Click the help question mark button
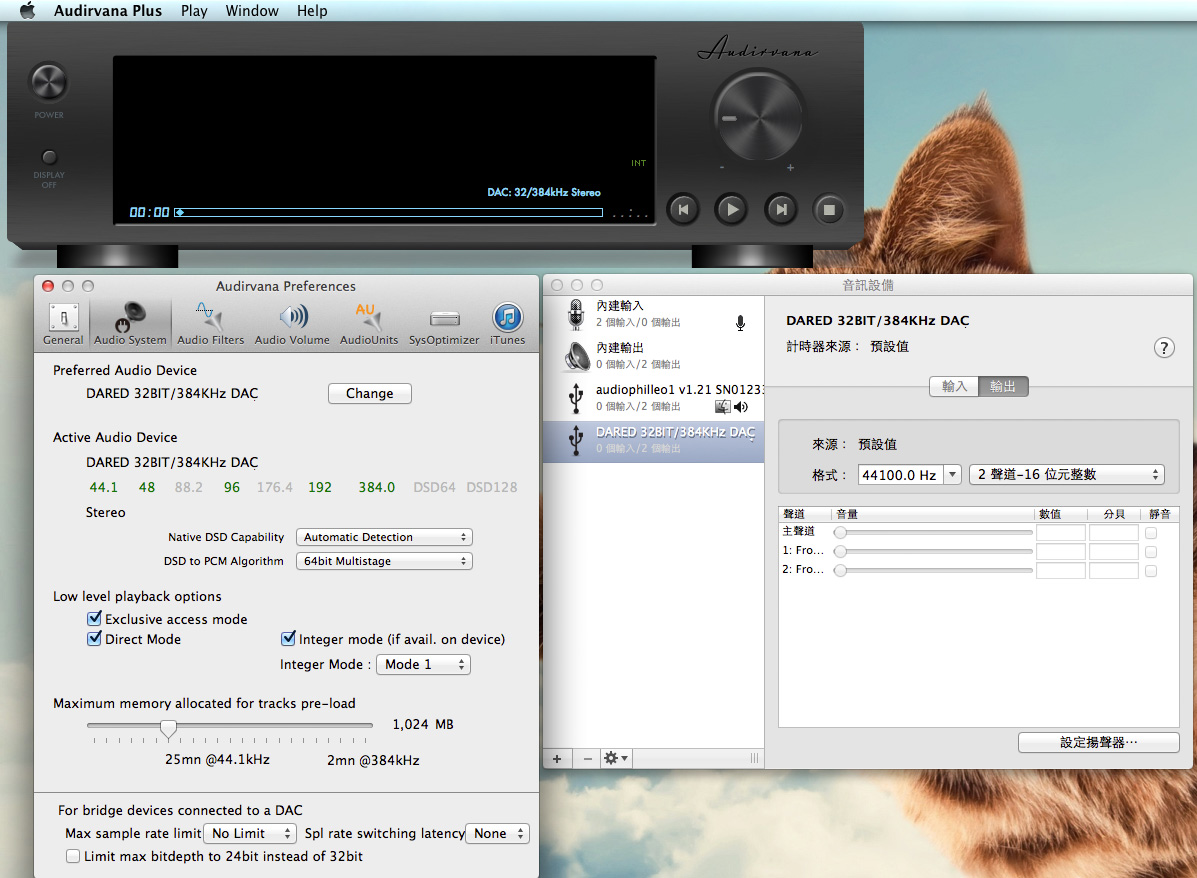Image resolution: width=1197 pixels, height=878 pixels. pyautogui.click(x=1163, y=348)
